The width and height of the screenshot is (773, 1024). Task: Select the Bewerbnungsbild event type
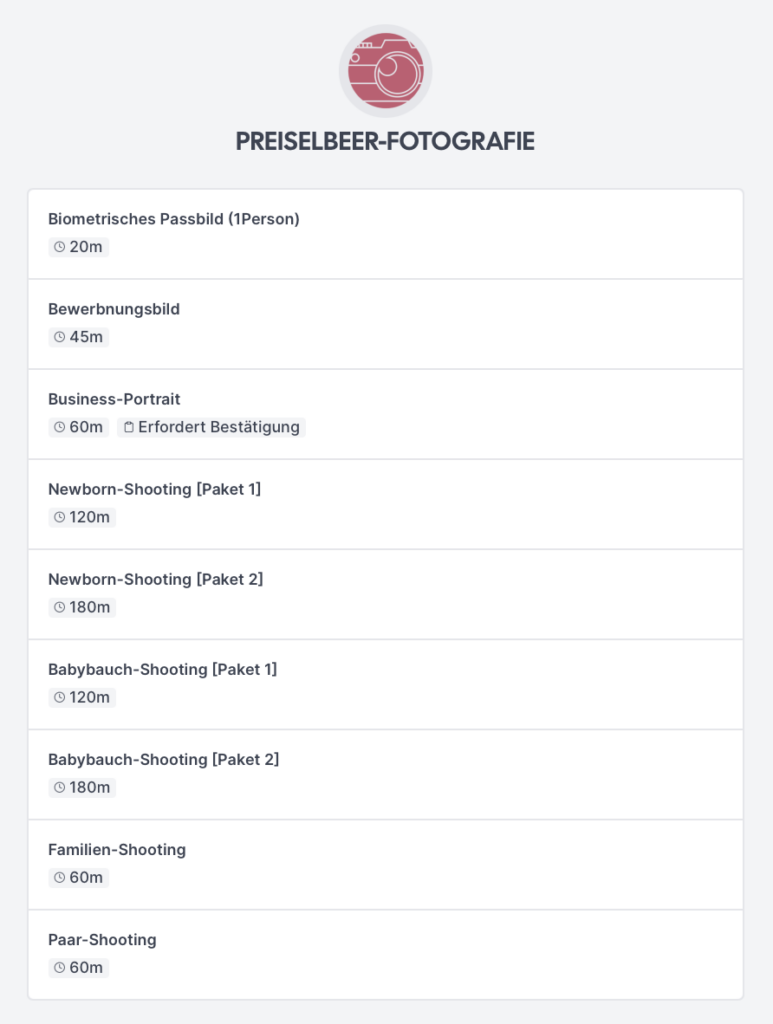[385, 325]
